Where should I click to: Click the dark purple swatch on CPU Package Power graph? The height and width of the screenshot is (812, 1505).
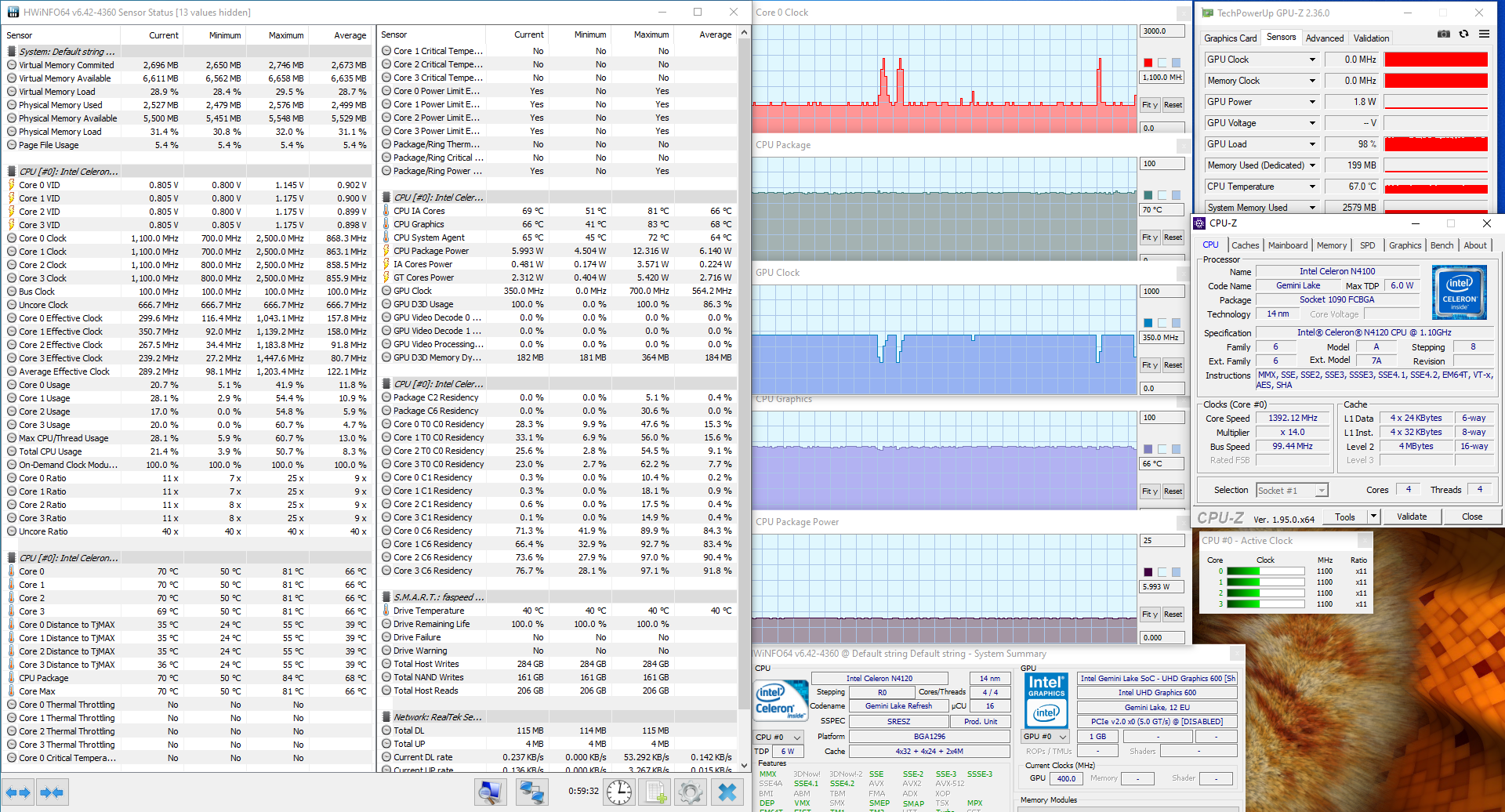click(x=1148, y=572)
